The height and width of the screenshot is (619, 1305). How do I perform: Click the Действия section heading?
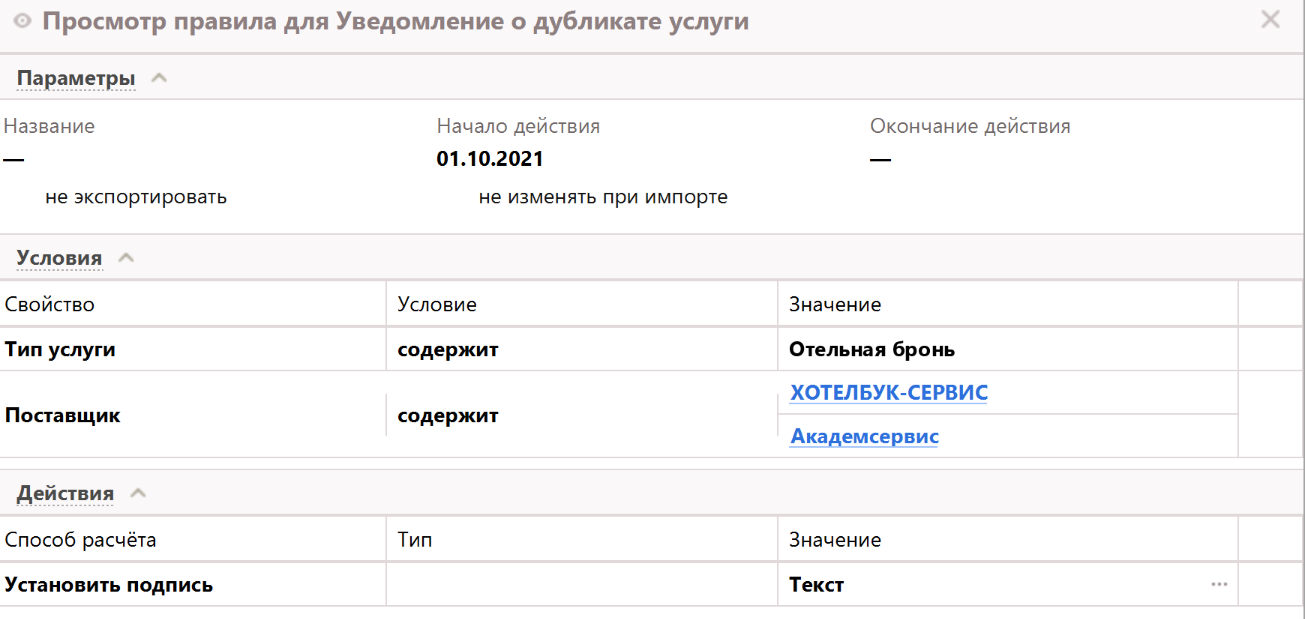click(65, 494)
